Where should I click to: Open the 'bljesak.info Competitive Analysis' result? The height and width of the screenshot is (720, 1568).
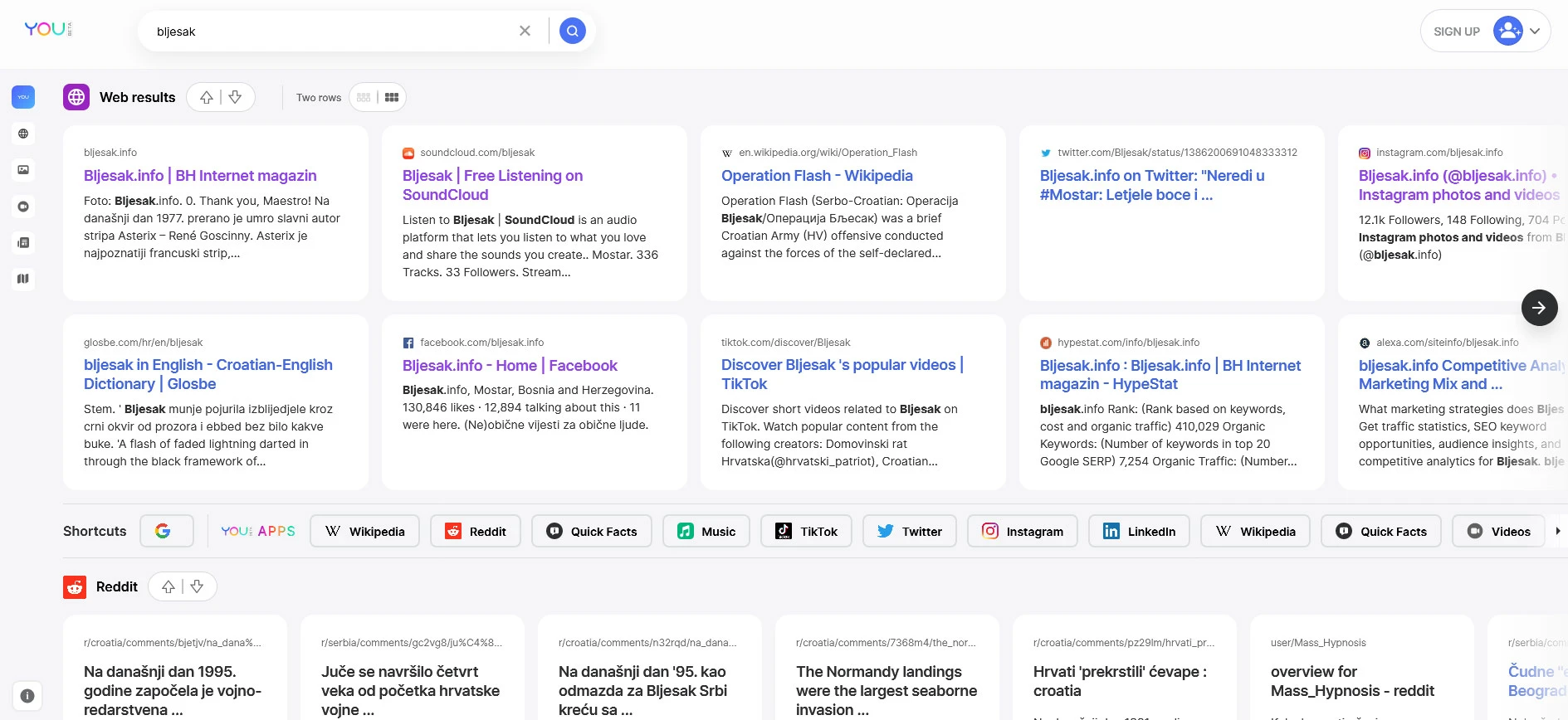[x=1462, y=375]
